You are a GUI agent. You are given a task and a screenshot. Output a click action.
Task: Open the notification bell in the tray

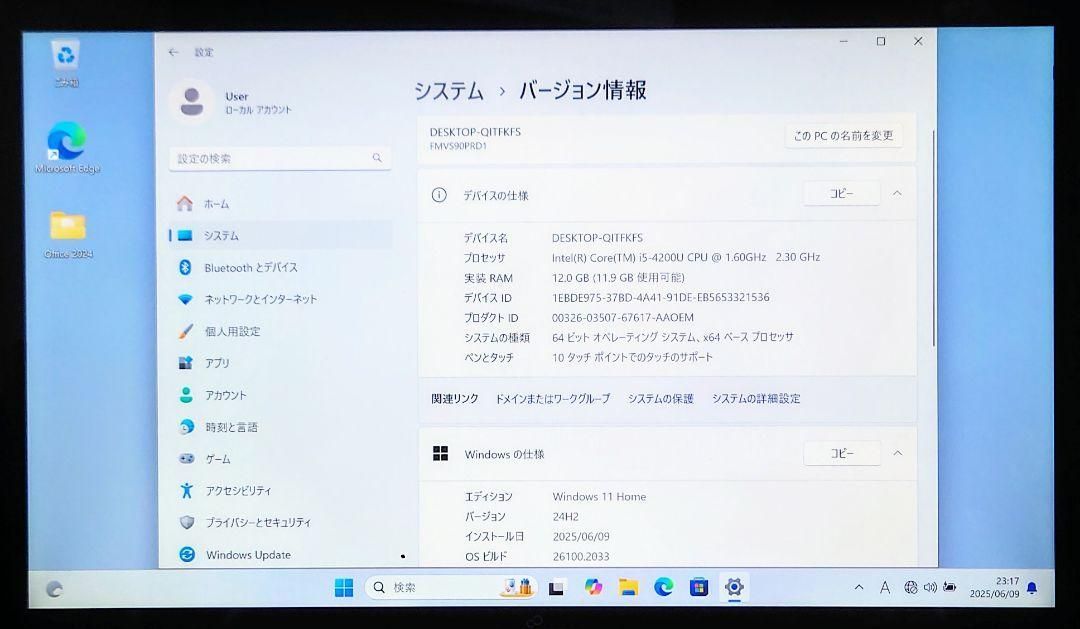click(x=1032, y=588)
